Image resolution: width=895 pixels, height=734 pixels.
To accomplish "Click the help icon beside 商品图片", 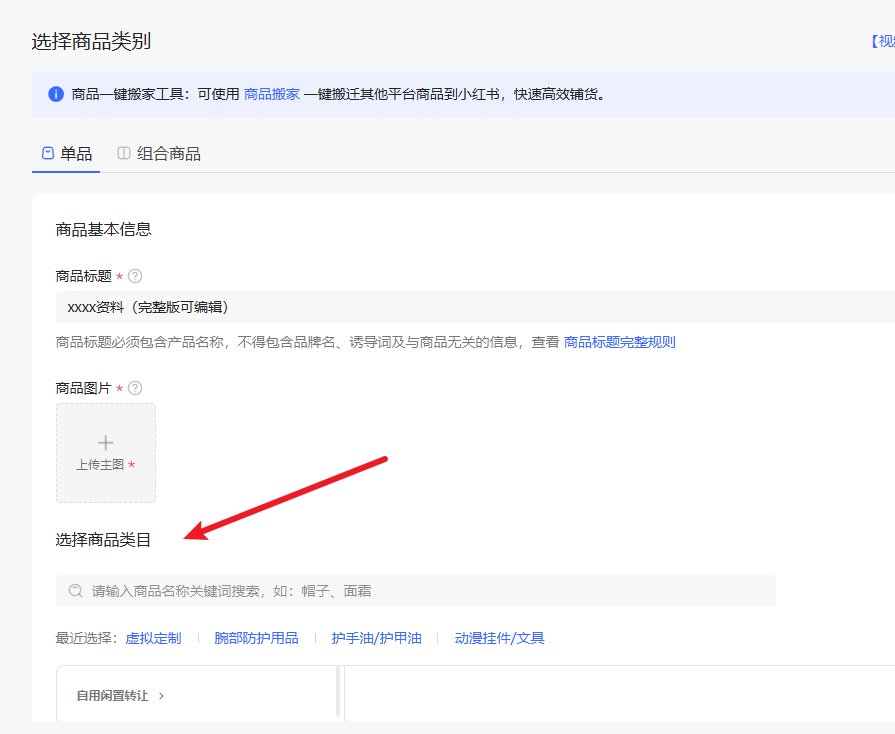I will [x=135, y=388].
